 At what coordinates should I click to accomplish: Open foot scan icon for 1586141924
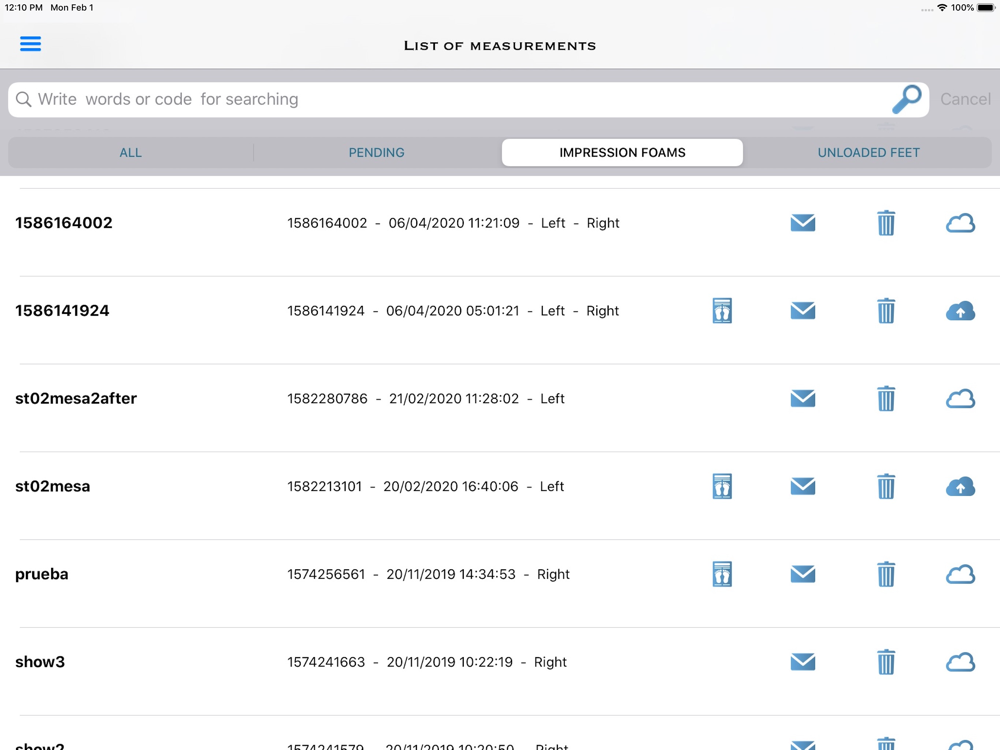click(x=722, y=311)
